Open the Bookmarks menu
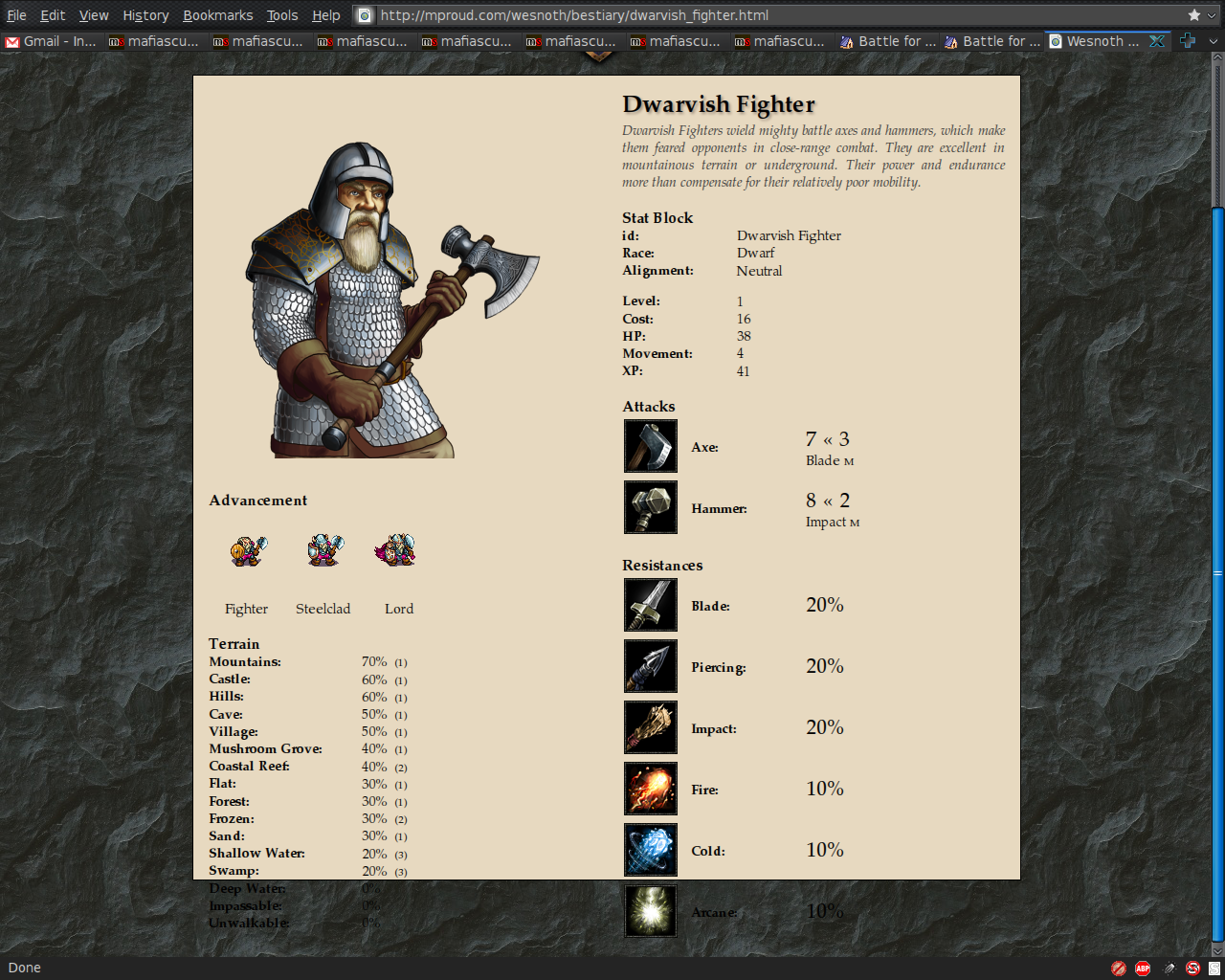 tap(218, 15)
